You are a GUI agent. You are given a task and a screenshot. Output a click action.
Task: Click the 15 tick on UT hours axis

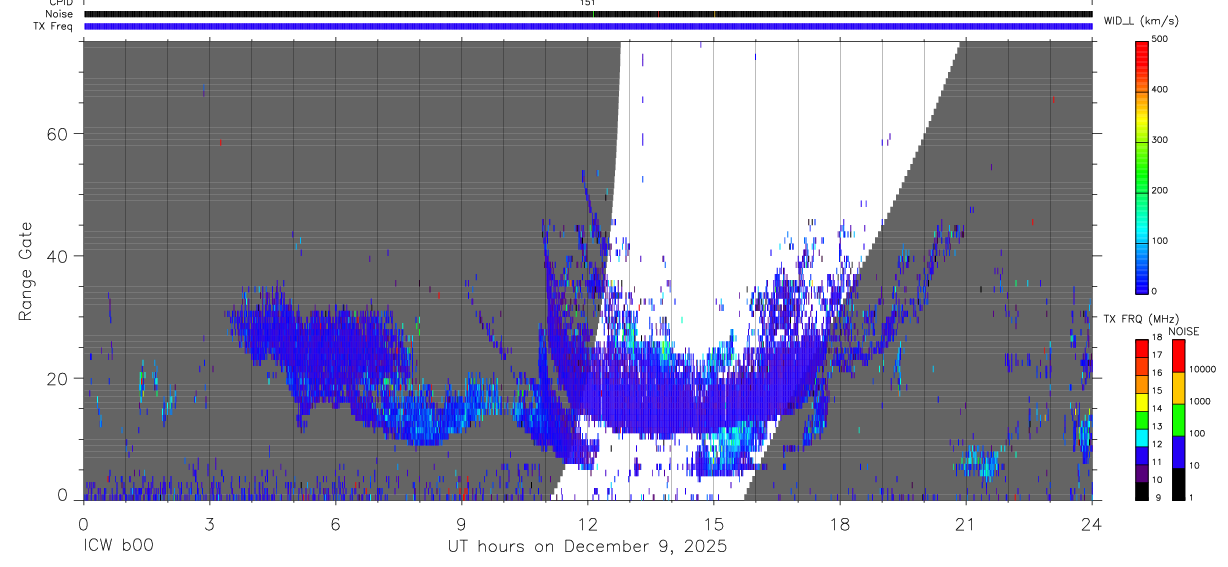pos(713,523)
